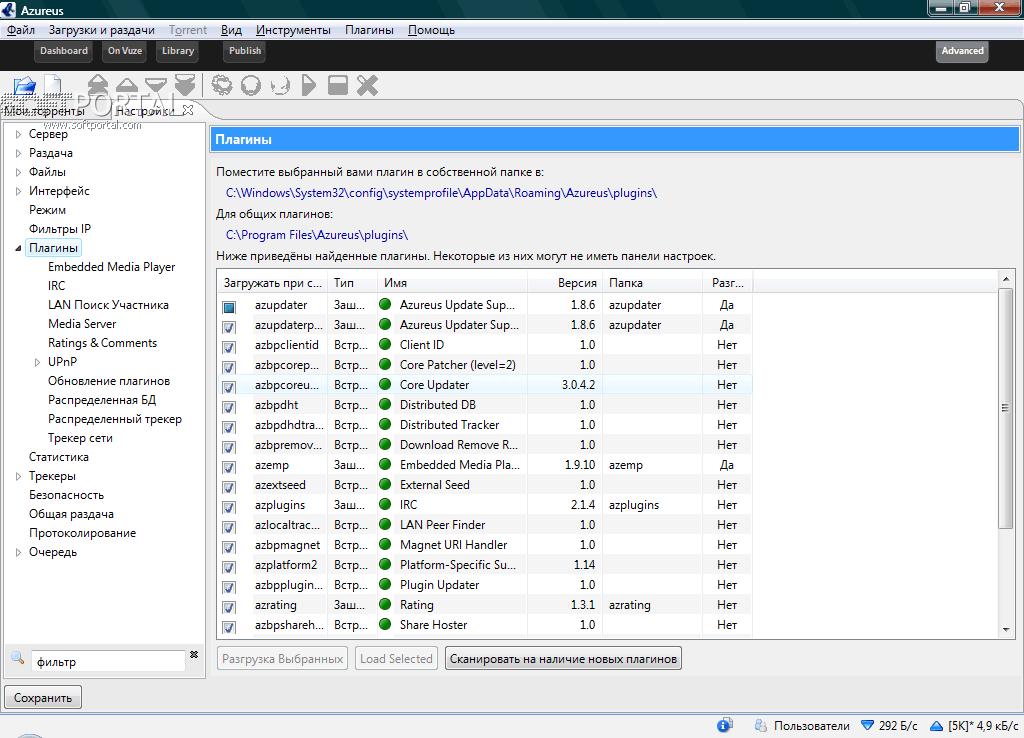
Task: Click the фильтр search input field
Action: point(108,662)
